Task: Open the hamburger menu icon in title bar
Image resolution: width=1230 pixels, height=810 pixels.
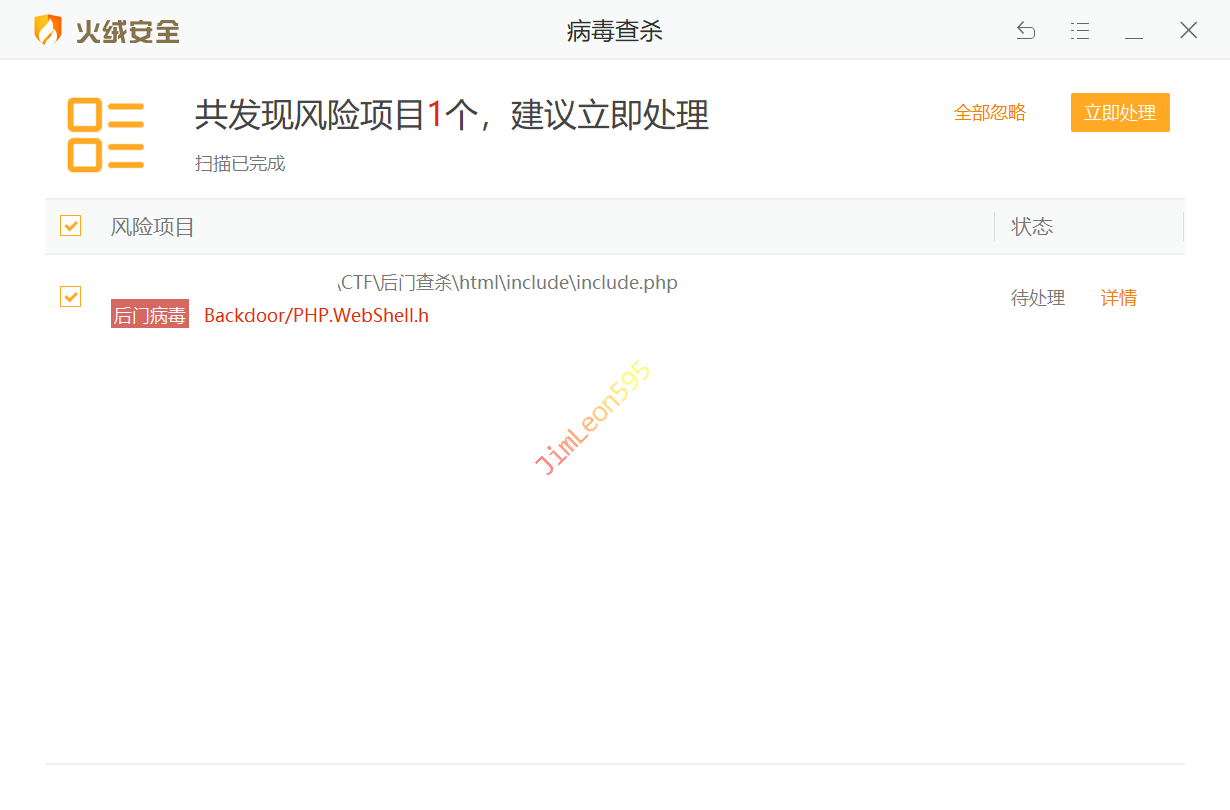Action: (x=1079, y=31)
